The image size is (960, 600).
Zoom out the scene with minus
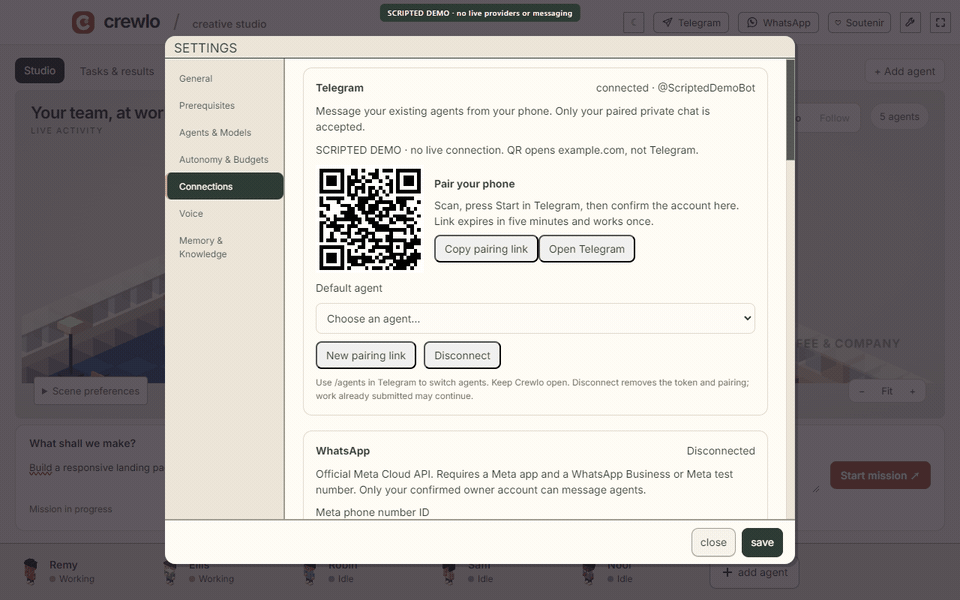point(861,391)
